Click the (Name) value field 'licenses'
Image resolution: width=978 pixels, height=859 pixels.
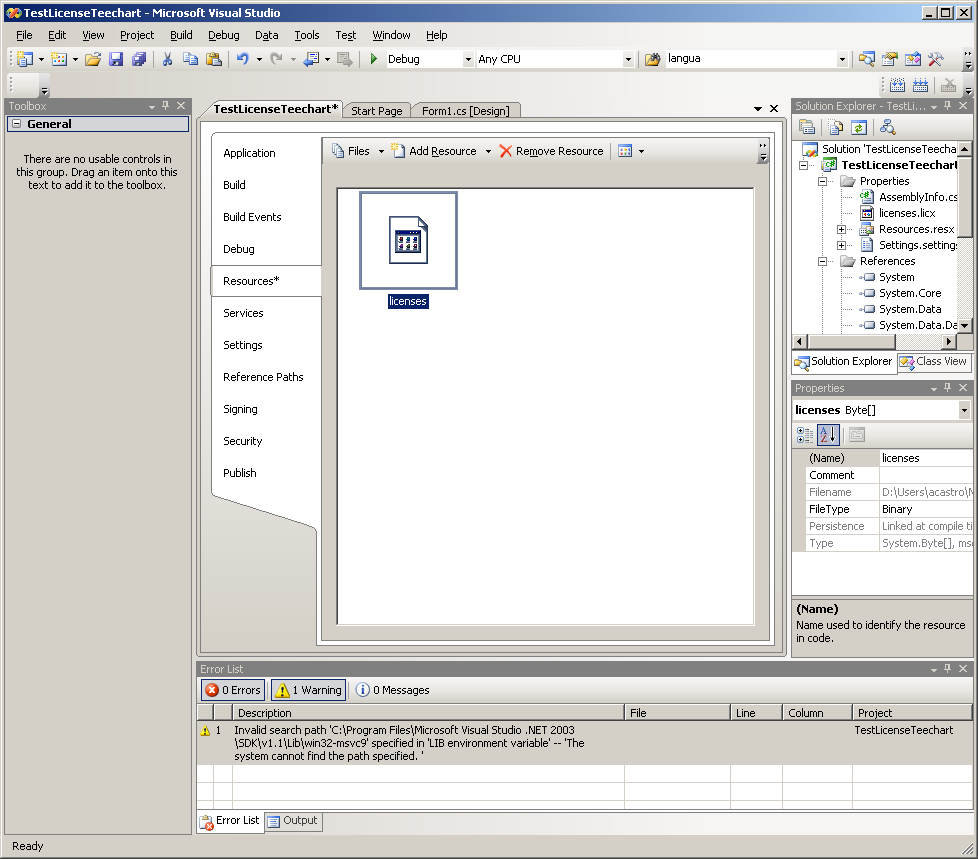coord(926,458)
